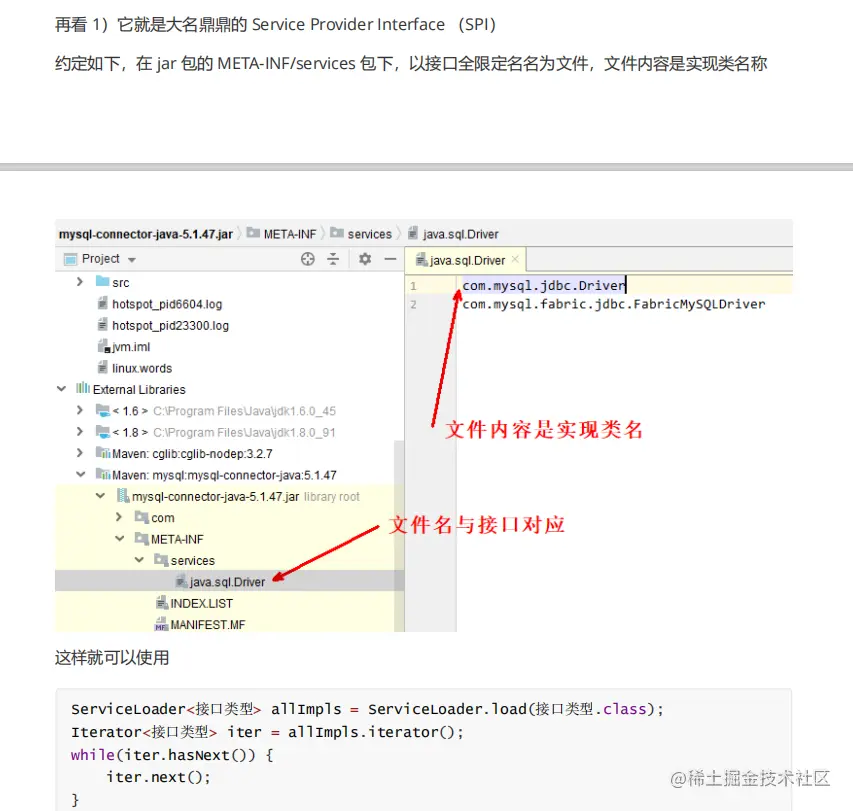
Task: Click the hotspot_pid23300.log file icon
Action: pyautogui.click(x=102, y=325)
